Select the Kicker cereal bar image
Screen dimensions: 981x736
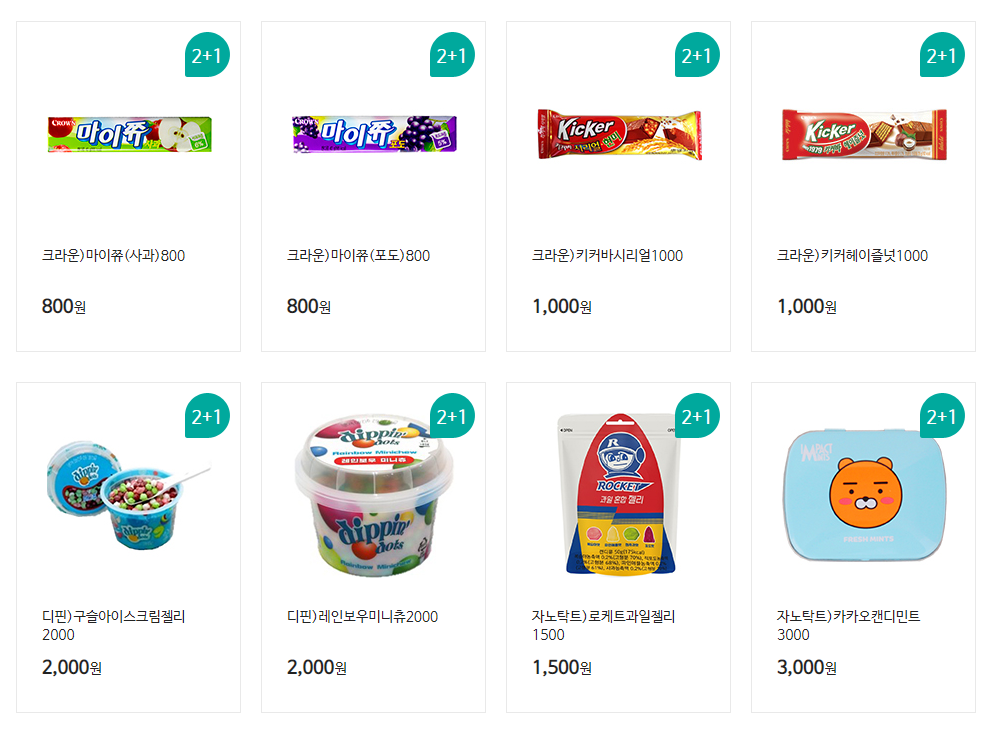619,135
